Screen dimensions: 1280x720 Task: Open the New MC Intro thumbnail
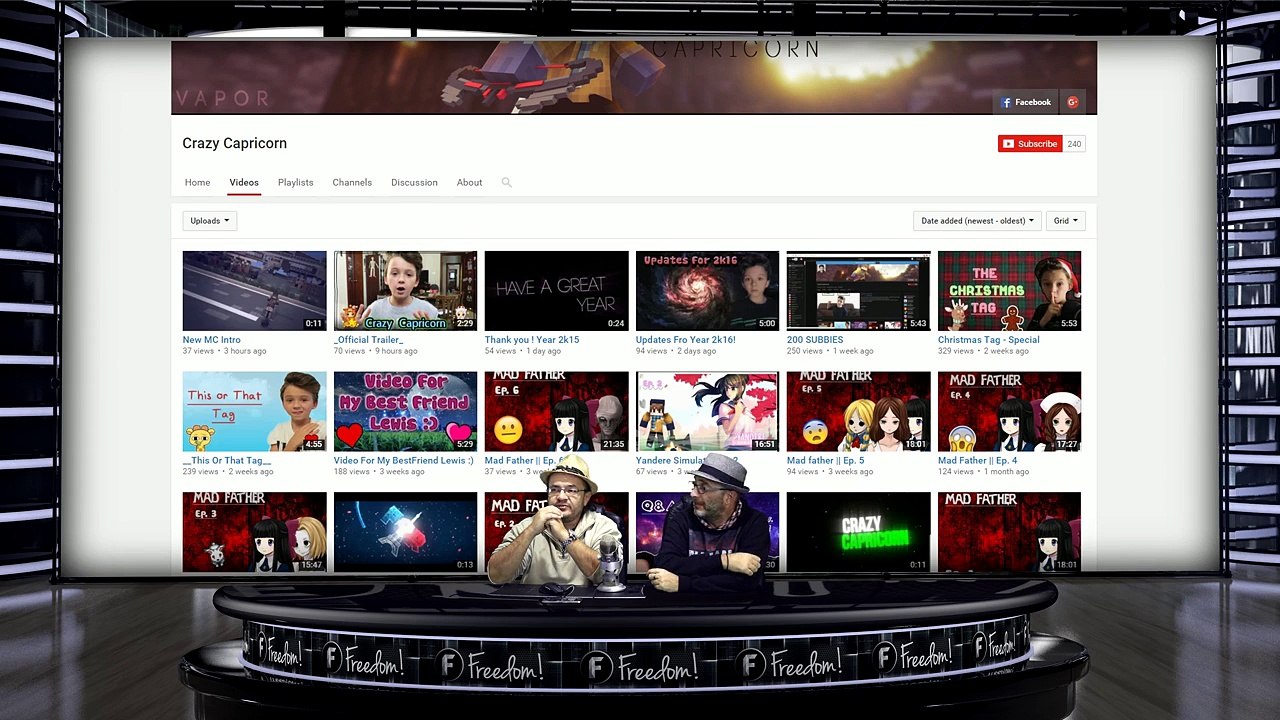[254, 291]
